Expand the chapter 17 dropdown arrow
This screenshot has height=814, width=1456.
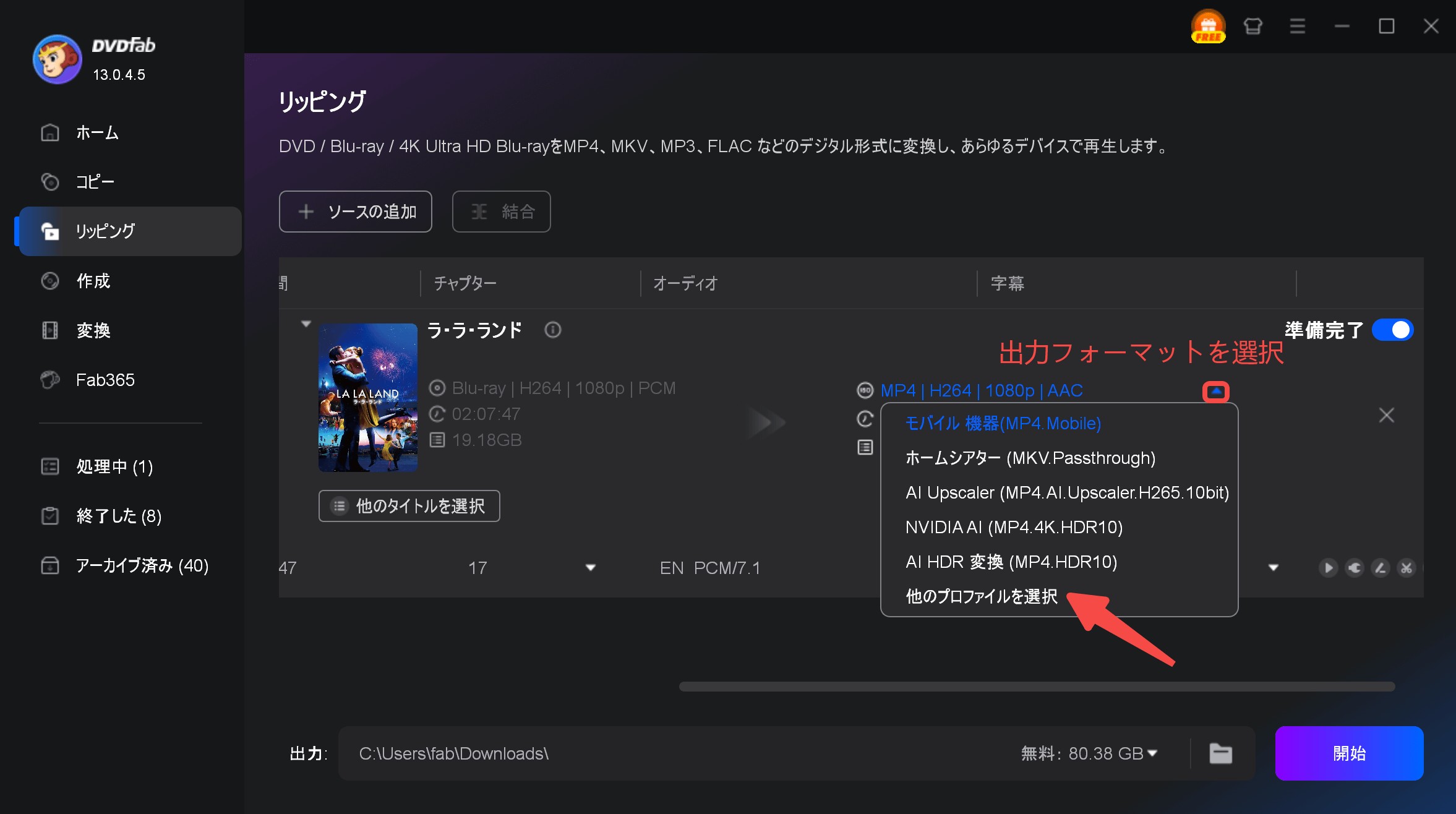591,568
